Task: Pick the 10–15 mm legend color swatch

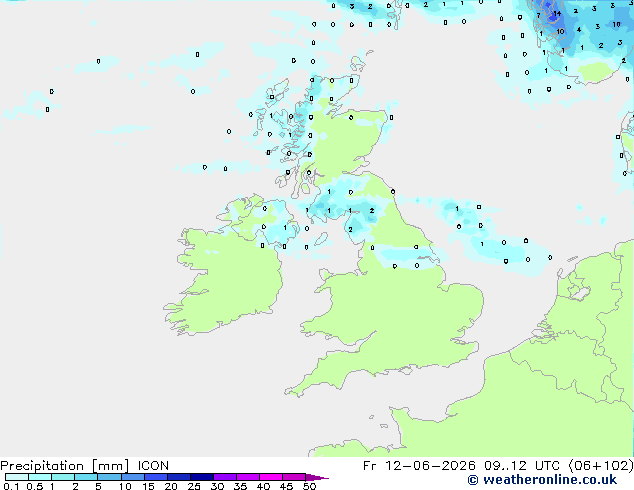Action: coord(133,477)
